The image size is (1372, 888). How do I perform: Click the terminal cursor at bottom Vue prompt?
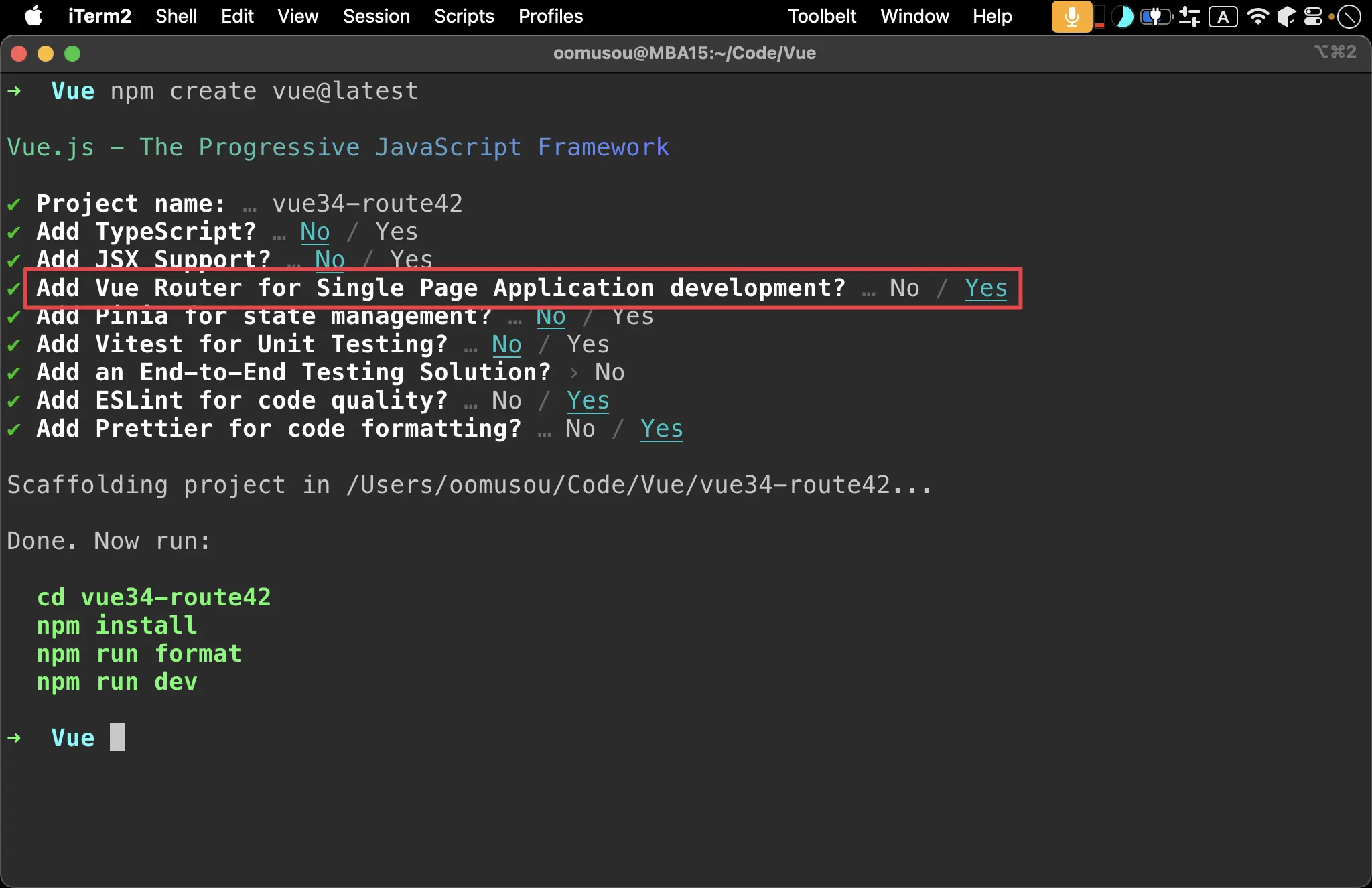point(117,737)
